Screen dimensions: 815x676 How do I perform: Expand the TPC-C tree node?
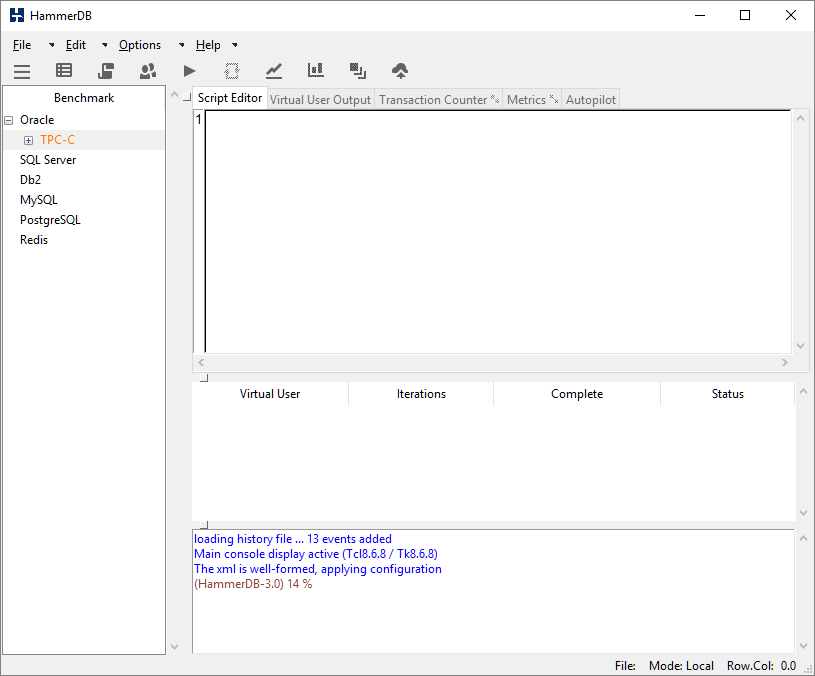(x=29, y=140)
